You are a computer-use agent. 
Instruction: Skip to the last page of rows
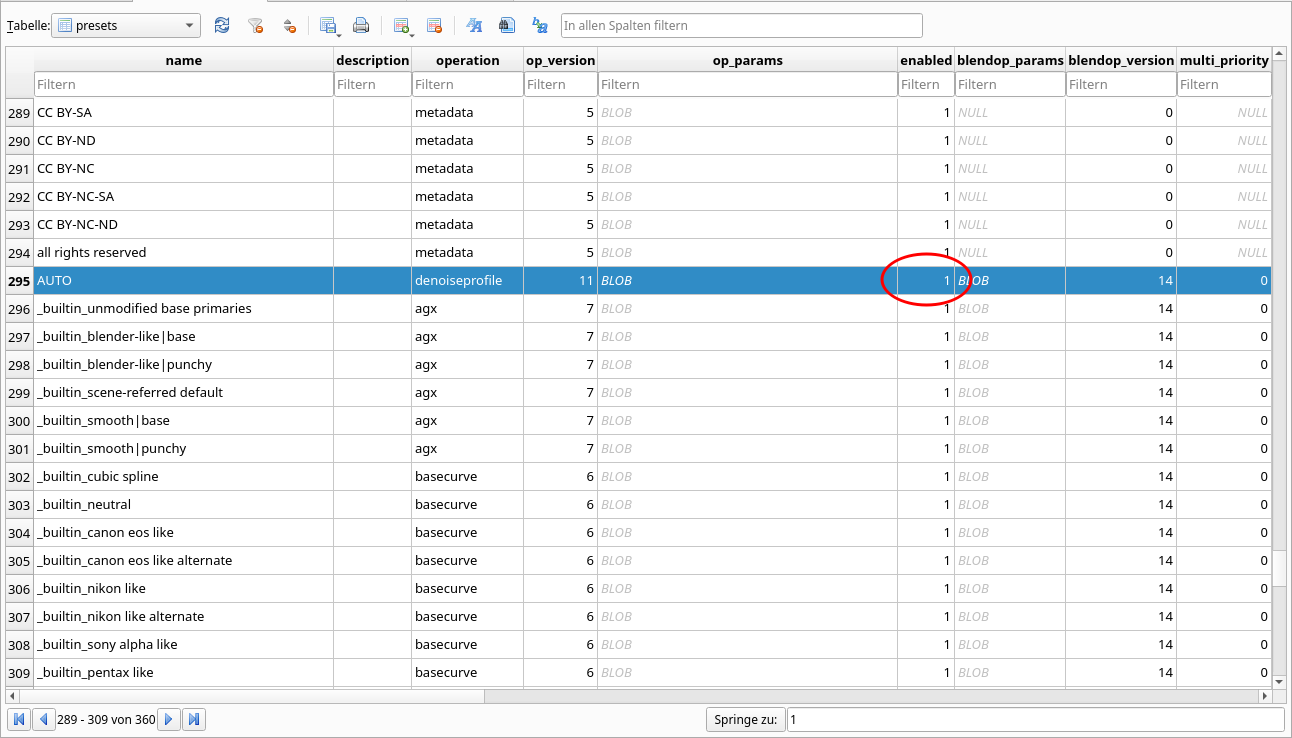pos(194,719)
